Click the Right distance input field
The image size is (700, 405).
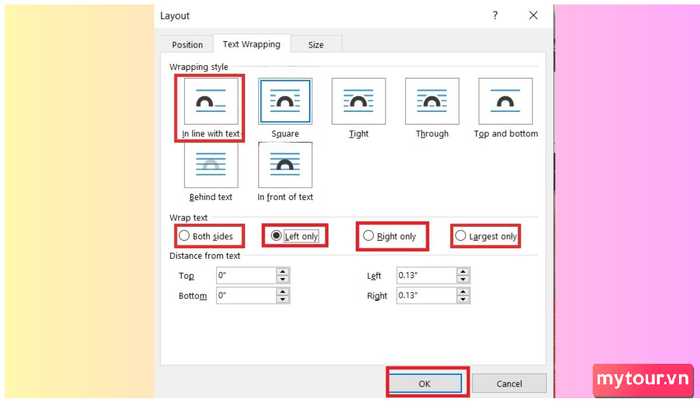[x=426, y=295]
